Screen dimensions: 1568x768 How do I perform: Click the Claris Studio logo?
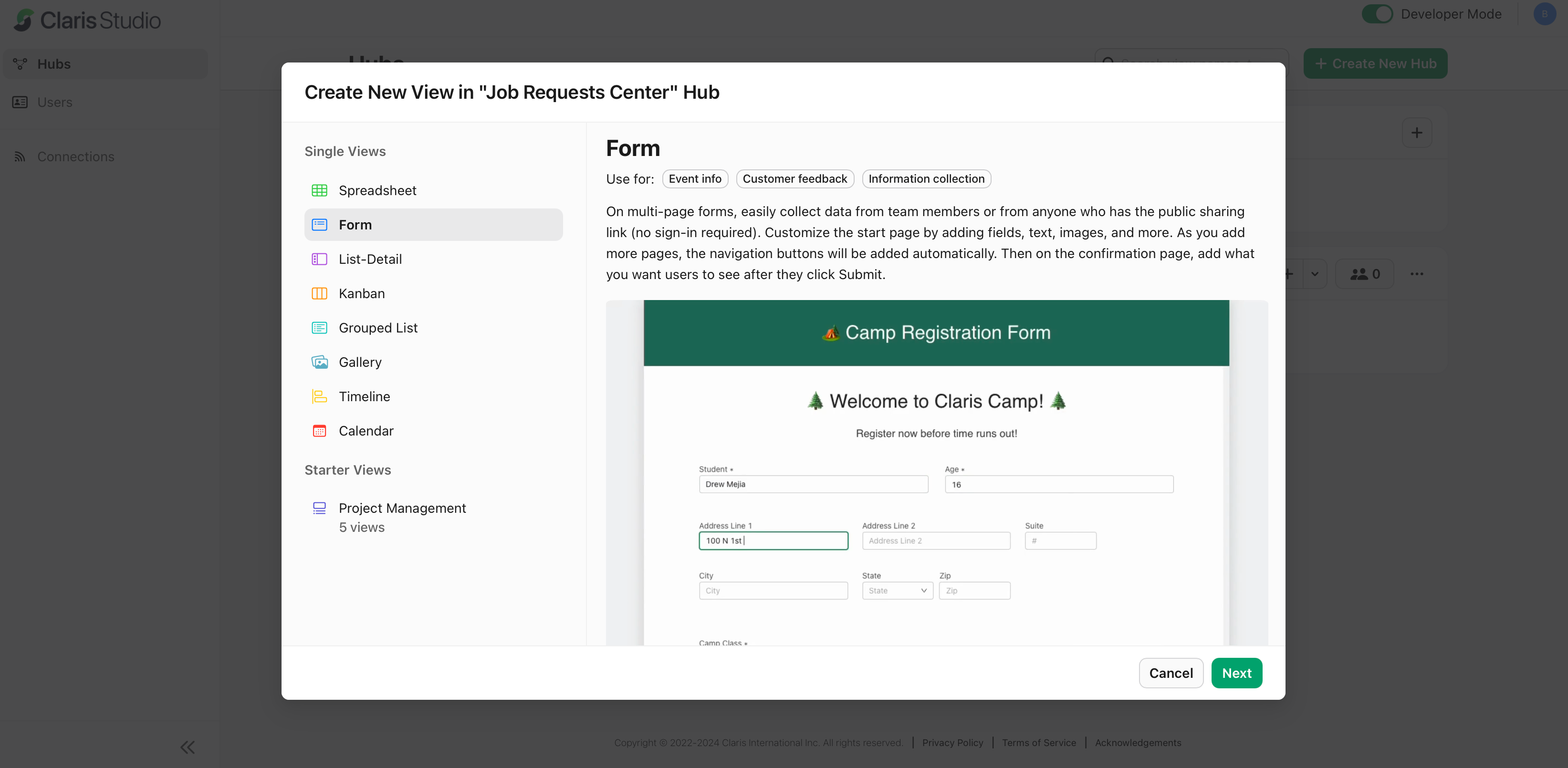coord(86,20)
